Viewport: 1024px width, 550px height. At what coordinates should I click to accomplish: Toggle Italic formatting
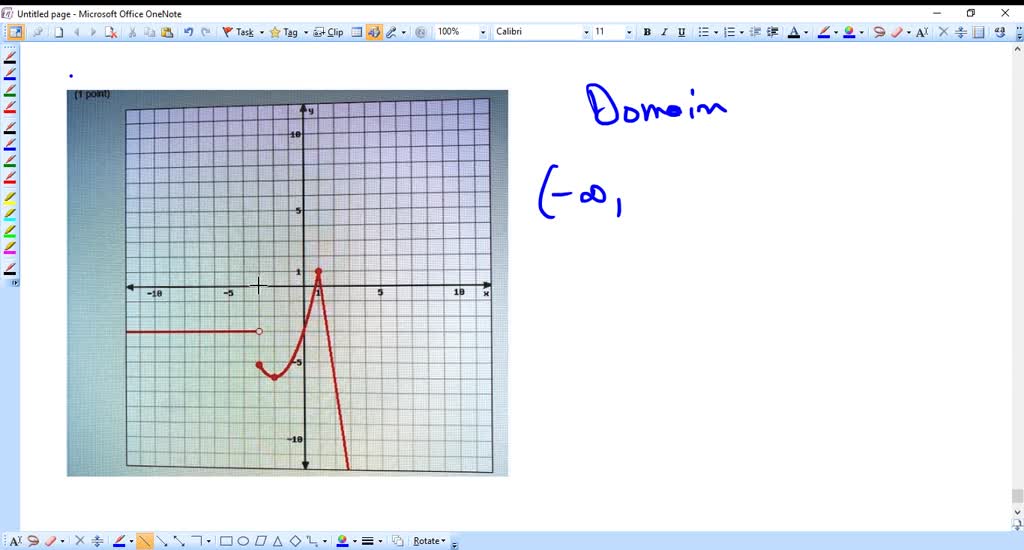tap(664, 32)
